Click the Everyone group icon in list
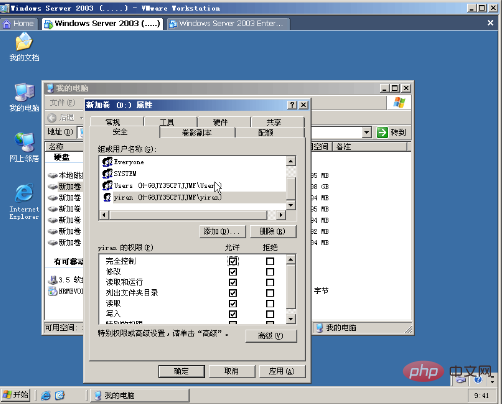 [x=107, y=162]
